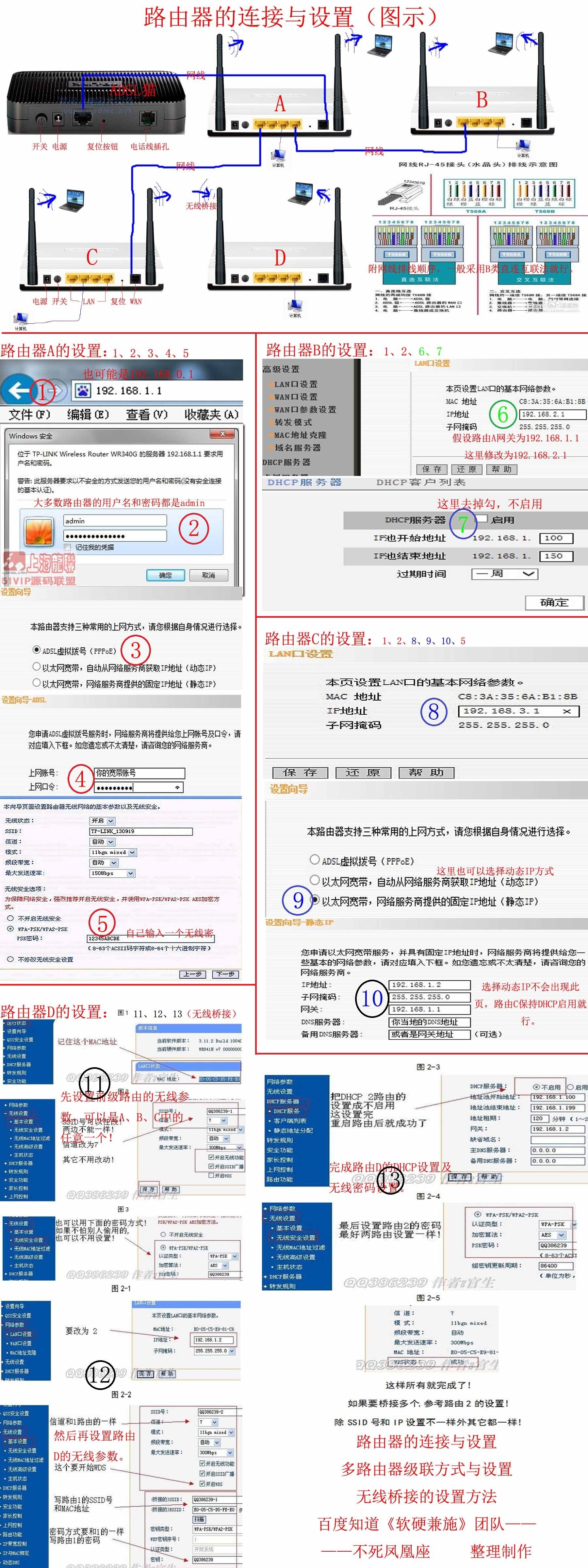
Task: Click the 下一步 button
Action: [x=225, y=974]
